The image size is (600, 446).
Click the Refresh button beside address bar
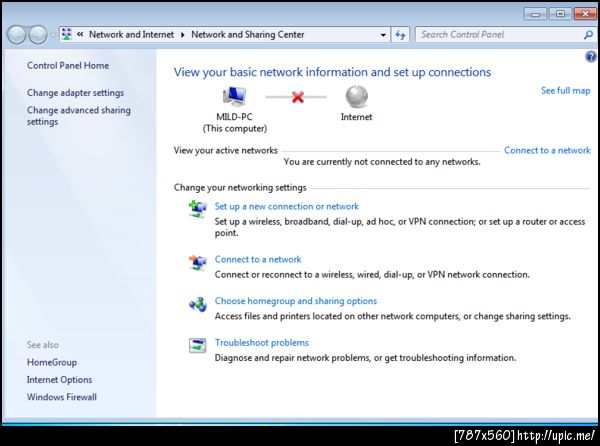[x=400, y=35]
